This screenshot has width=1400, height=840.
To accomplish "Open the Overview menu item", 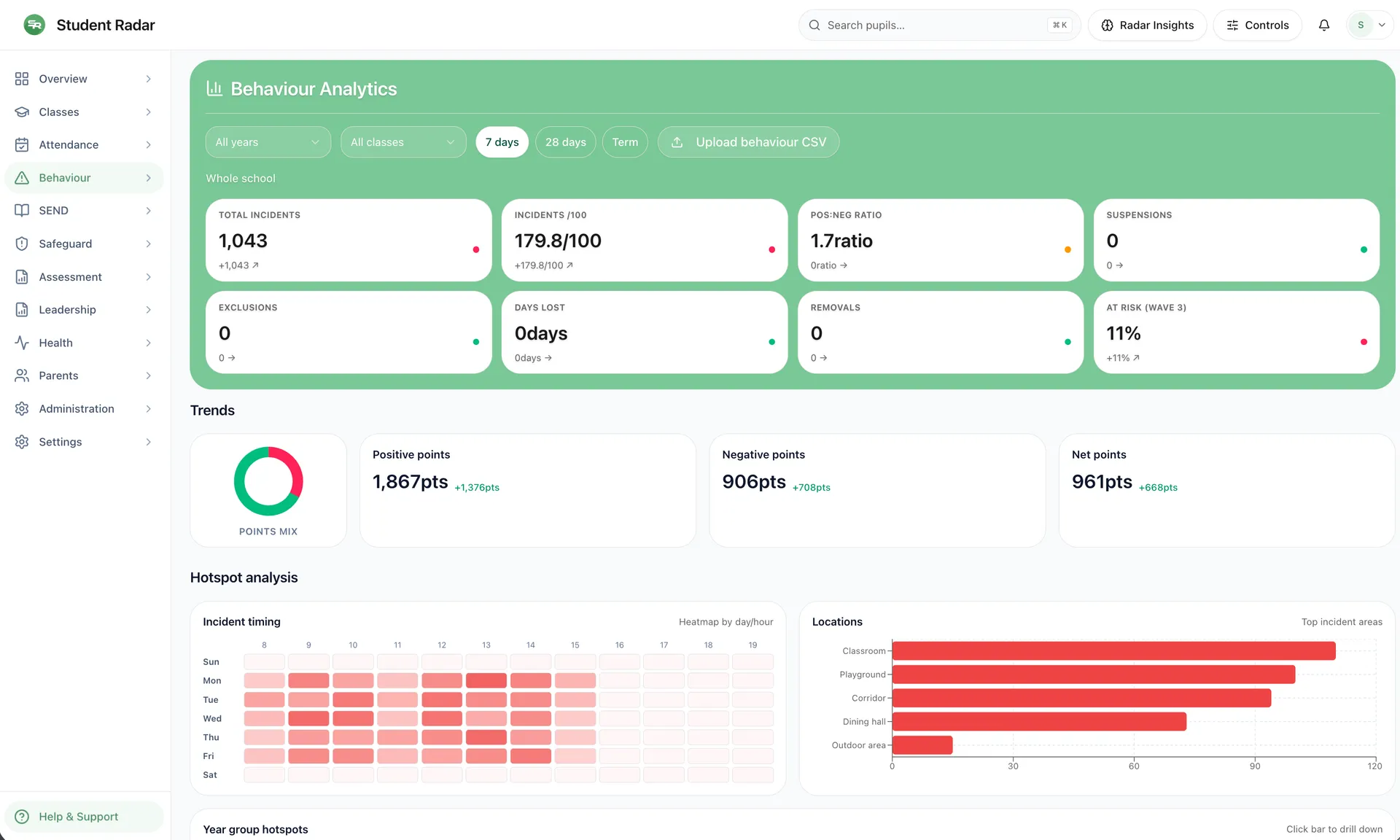I will point(85,79).
